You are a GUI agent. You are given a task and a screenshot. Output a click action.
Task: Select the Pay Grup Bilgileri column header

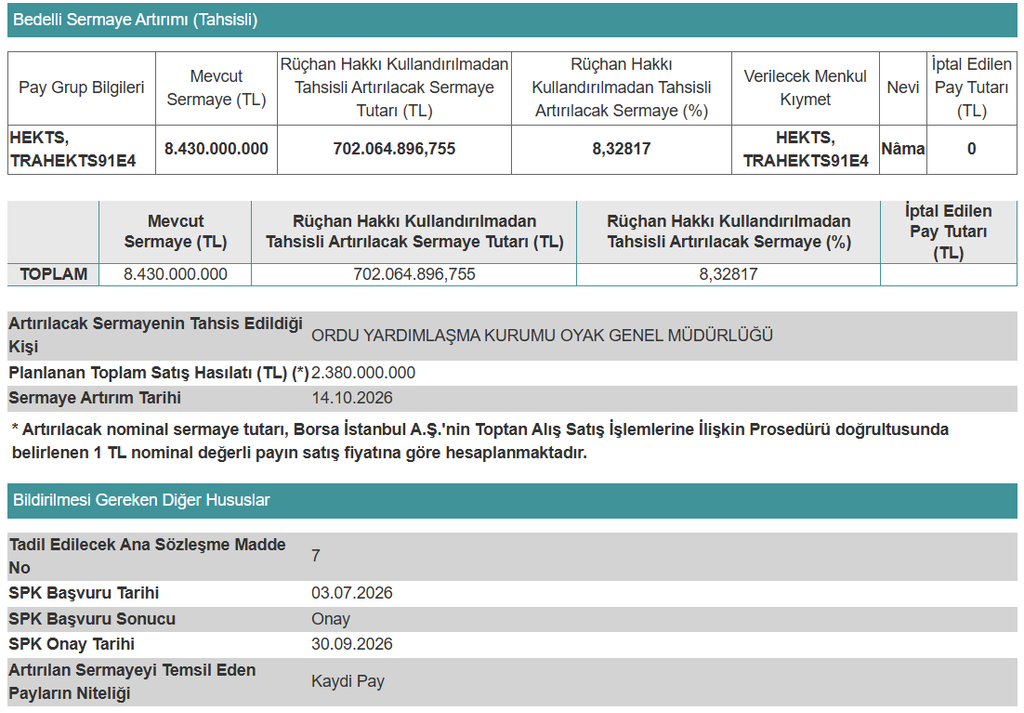tap(82, 87)
